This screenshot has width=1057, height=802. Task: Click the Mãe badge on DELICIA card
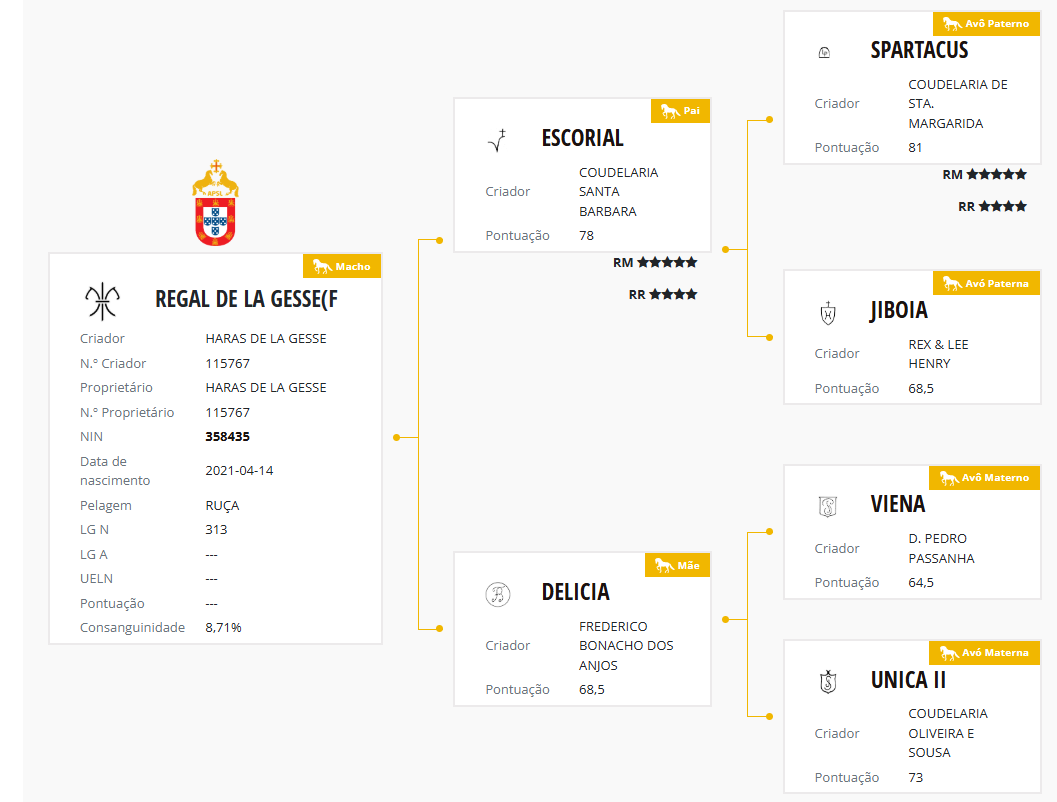tap(677, 565)
